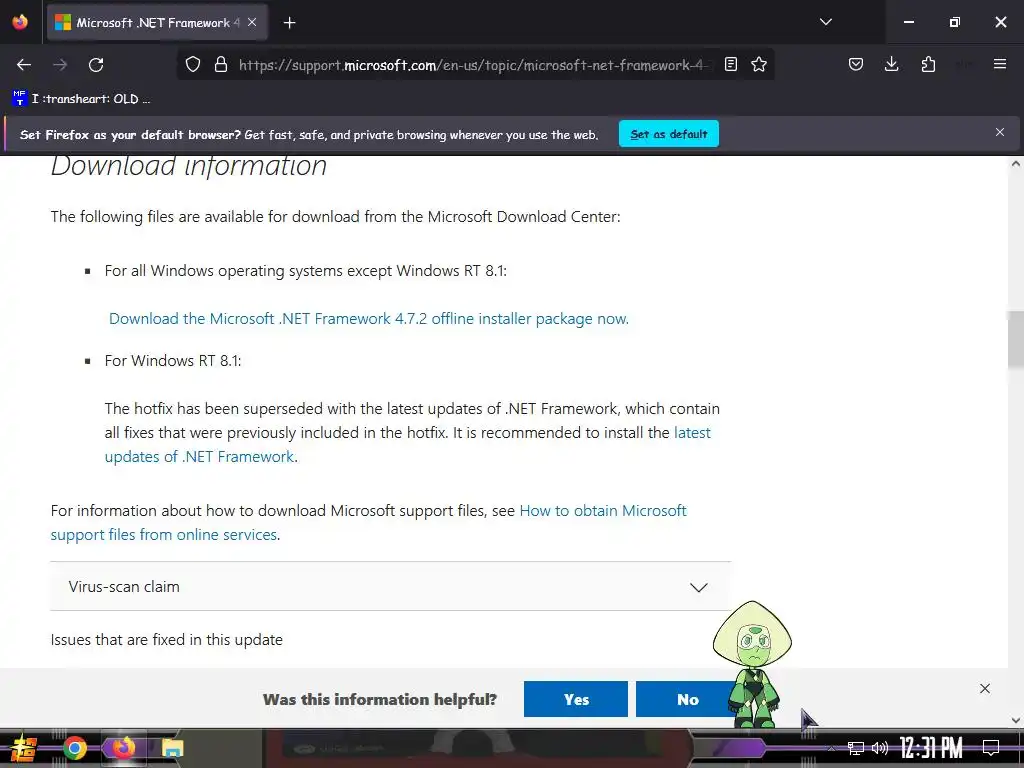Image resolution: width=1024 pixels, height=768 pixels.
Task: Open File Explorer from the taskbar
Action: (x=172, y=748)
